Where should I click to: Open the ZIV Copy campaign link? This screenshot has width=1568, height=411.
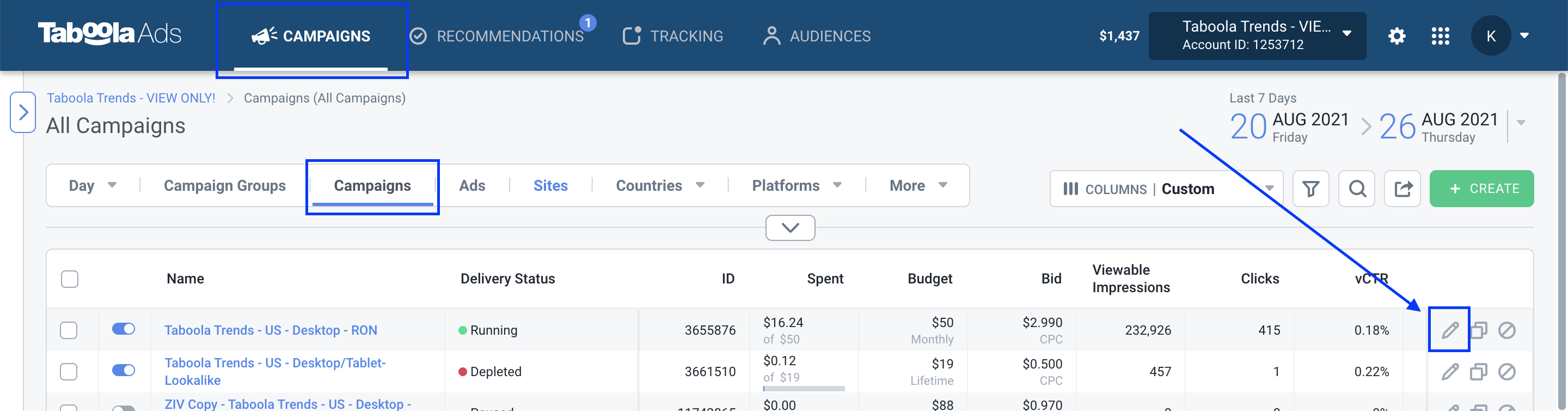(288, 404)
